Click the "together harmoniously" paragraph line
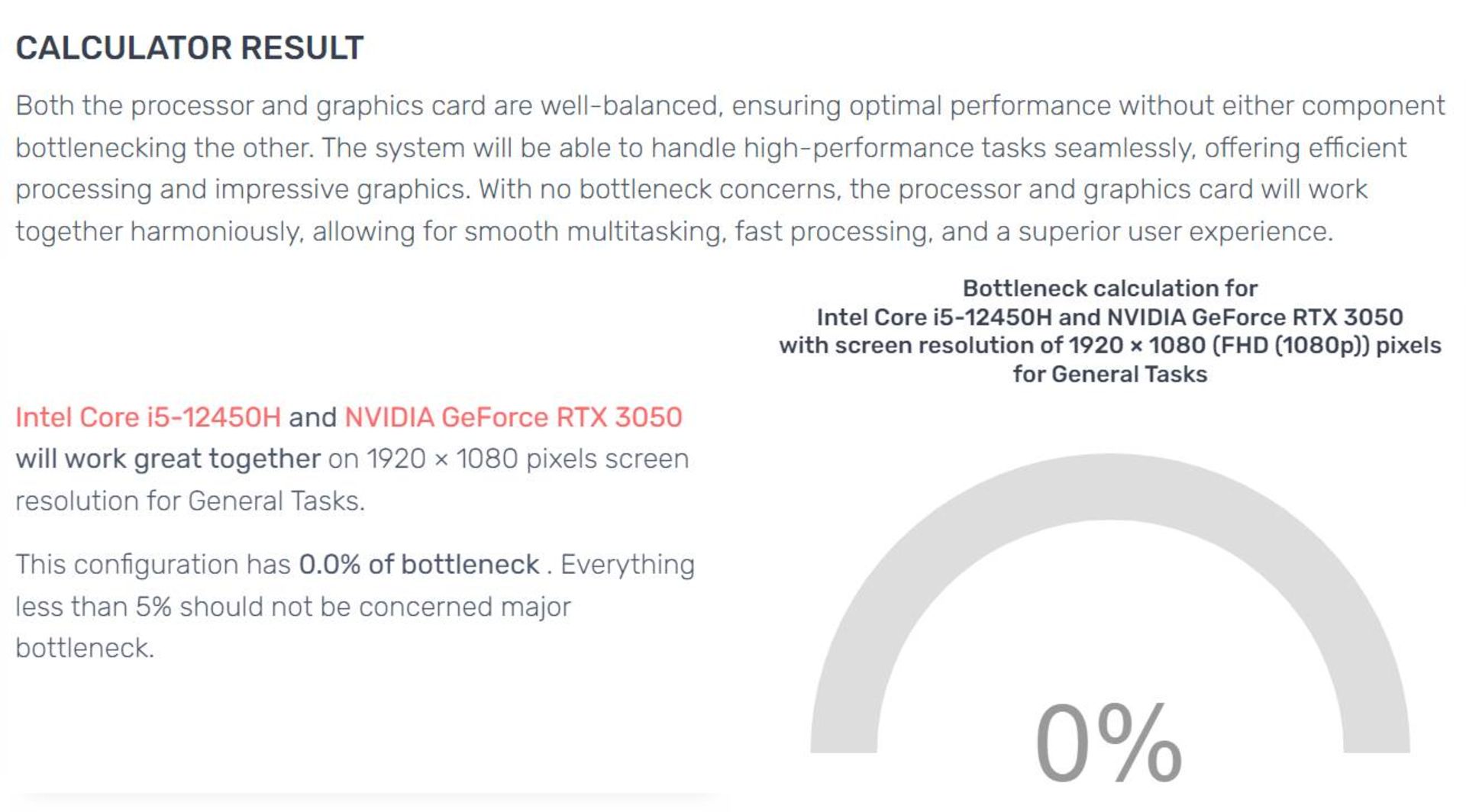 (674, 231)
